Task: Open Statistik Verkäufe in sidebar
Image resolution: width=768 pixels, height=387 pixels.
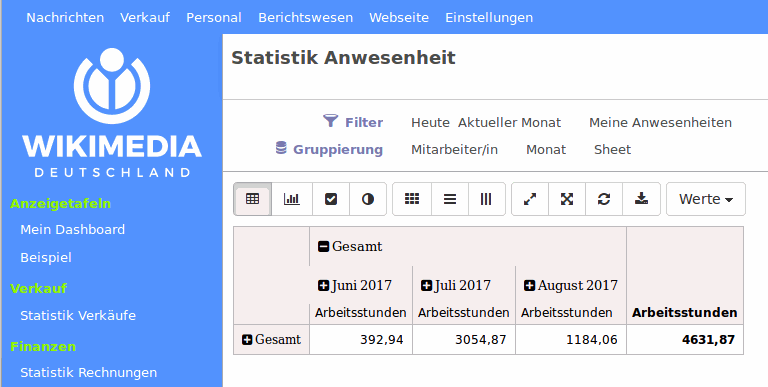Action: pos(78,315)
